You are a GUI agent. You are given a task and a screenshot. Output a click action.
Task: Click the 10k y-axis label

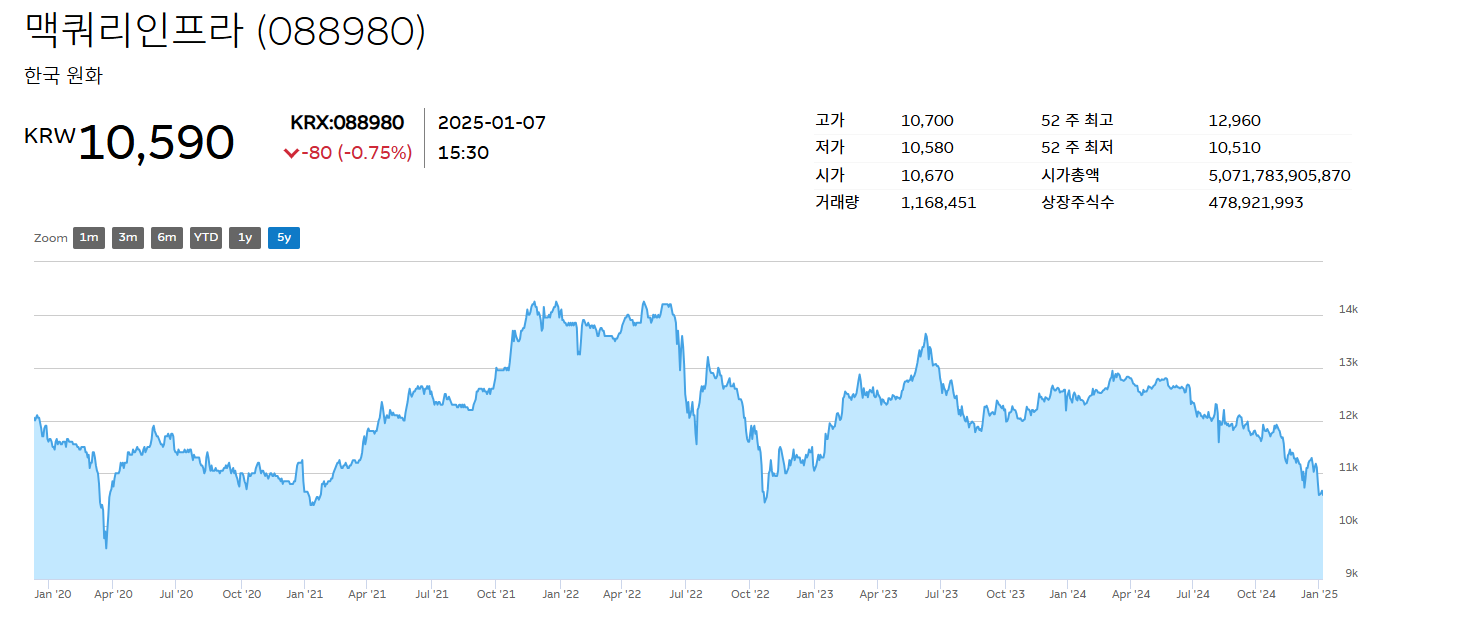click(1348, 520)
